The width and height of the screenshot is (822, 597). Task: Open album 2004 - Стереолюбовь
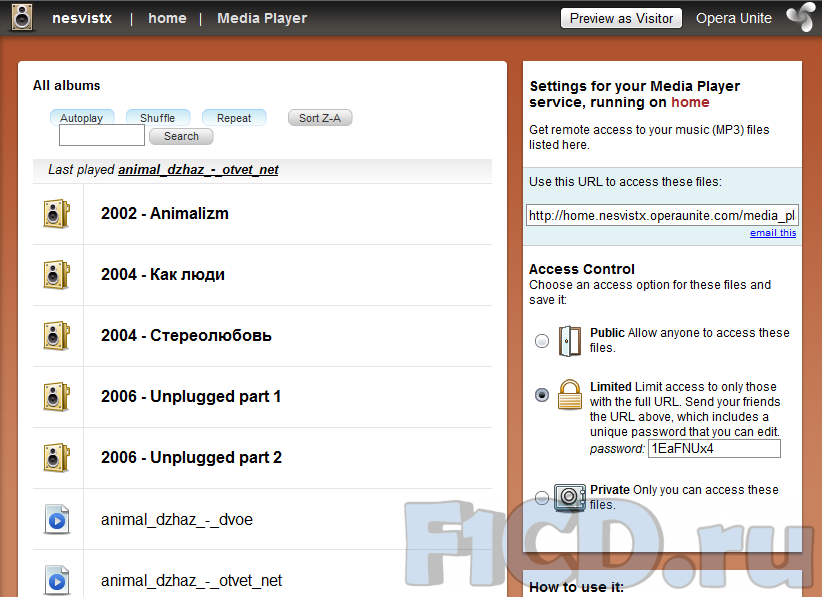pos(186,335)
